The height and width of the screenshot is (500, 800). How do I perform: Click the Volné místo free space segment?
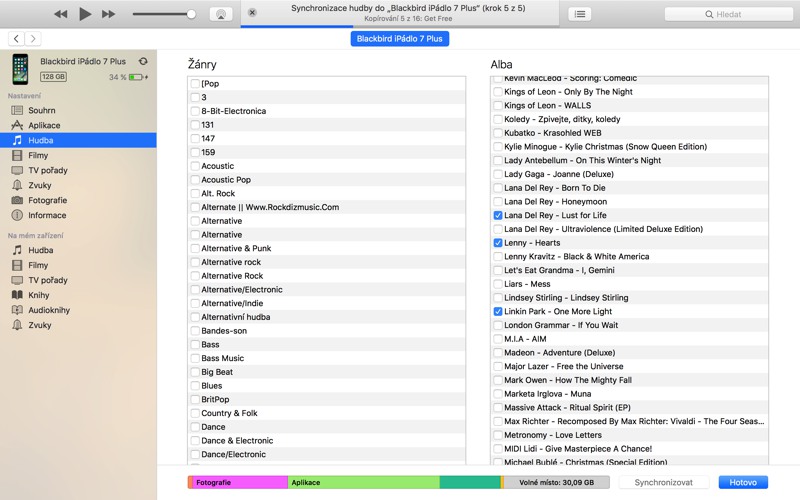(557, 482)
